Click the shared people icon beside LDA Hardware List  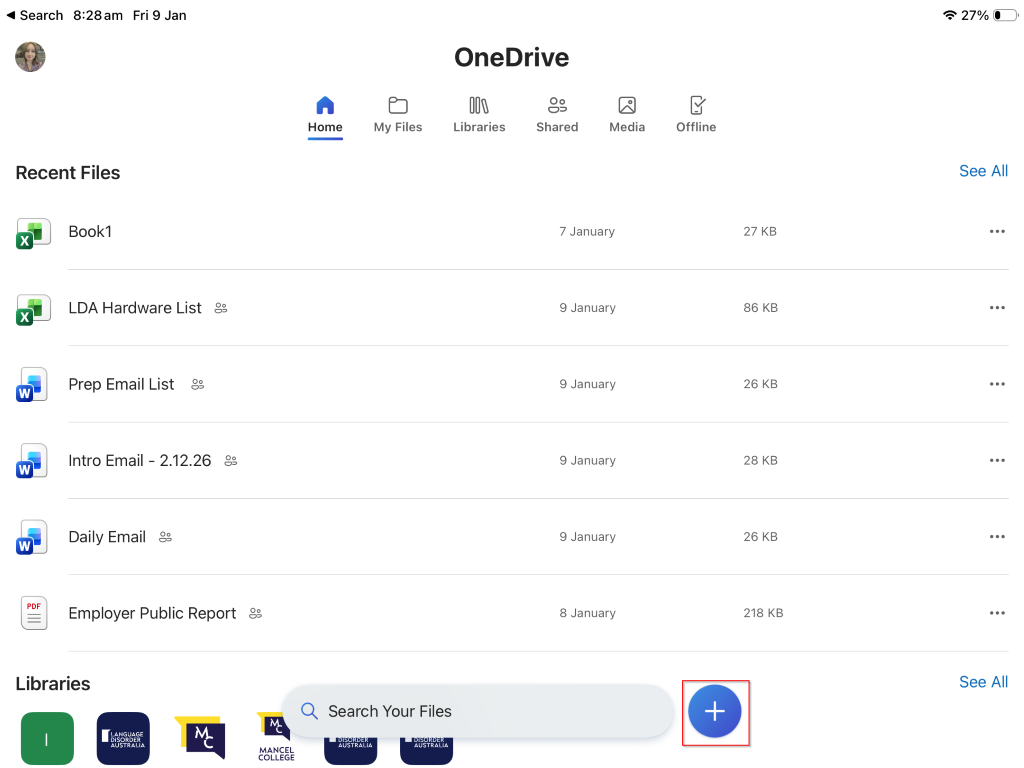click(221, 308)
